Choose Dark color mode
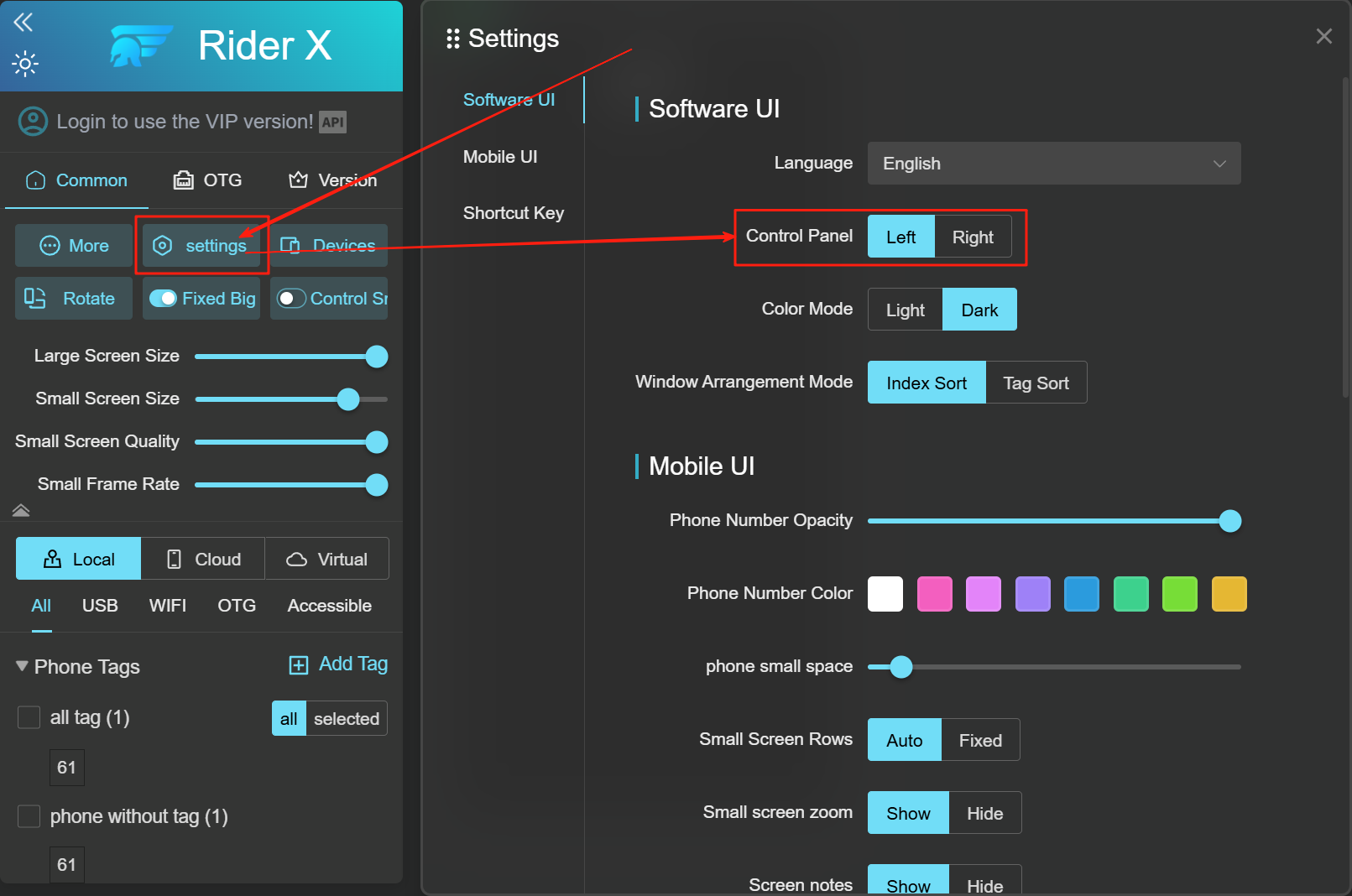The height and width of the screenshot is (896, 1352). [979, 310]
